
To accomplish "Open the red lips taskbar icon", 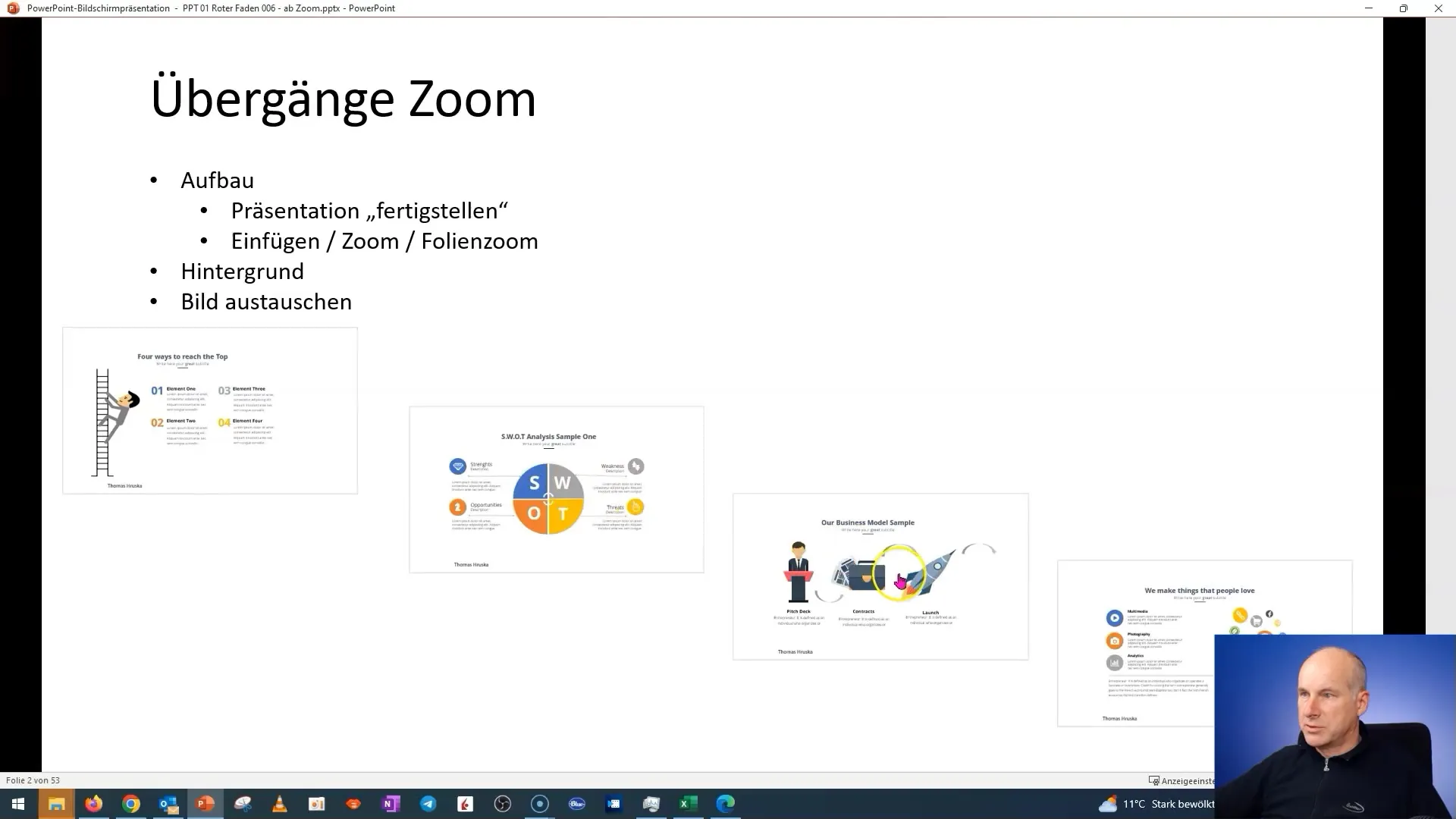I will pyautogui.click(x=353, y=804).
